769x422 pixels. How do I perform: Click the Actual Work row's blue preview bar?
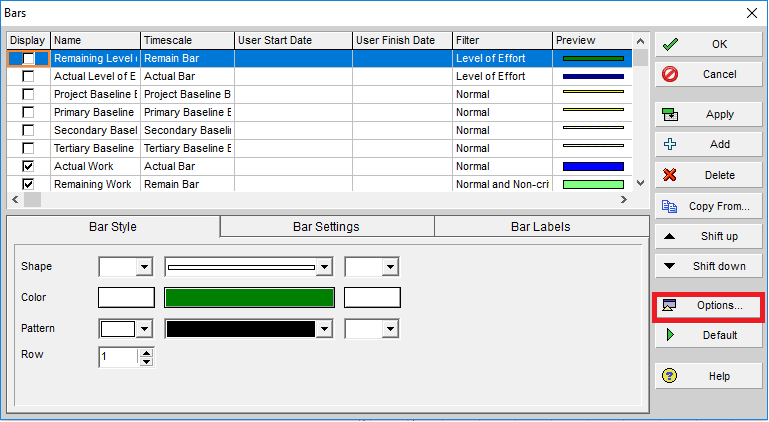[x=593, y=166]
